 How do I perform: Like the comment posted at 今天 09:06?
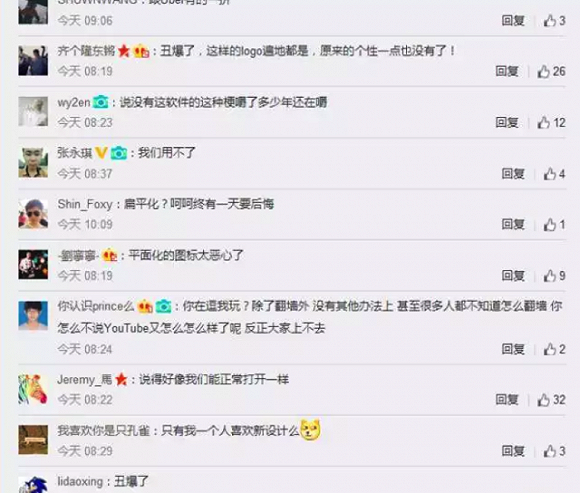554,21
